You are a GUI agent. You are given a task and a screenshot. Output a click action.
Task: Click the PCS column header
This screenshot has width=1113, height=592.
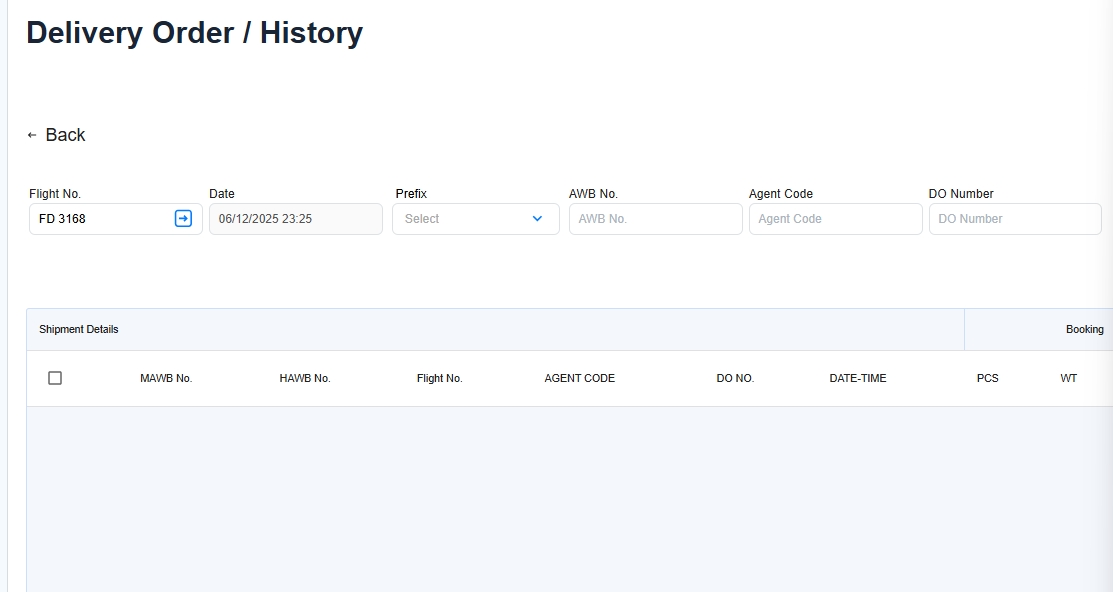(x=987, y=378)
